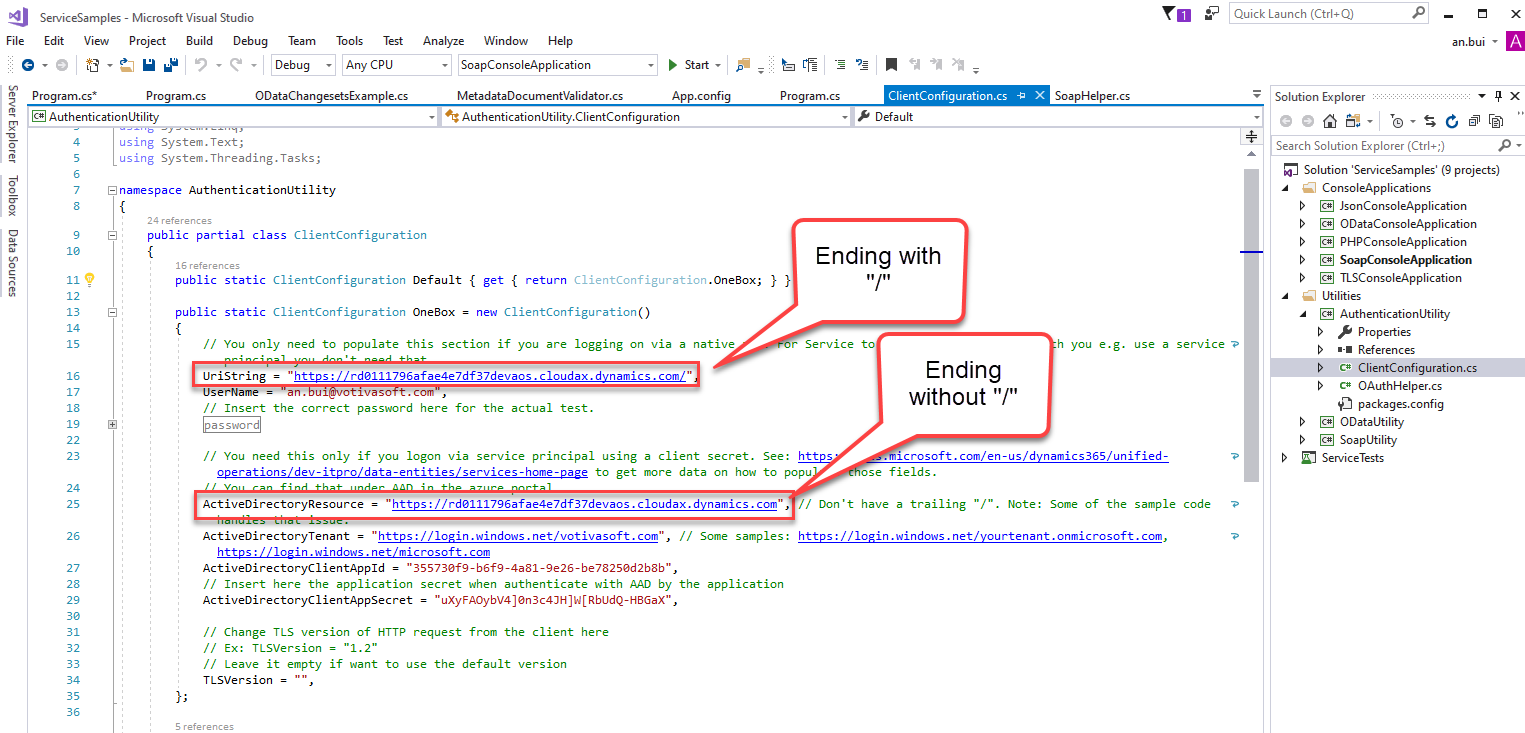Click the Search Solution Explorer field
1525x733 pixels.
[1397, 146]
